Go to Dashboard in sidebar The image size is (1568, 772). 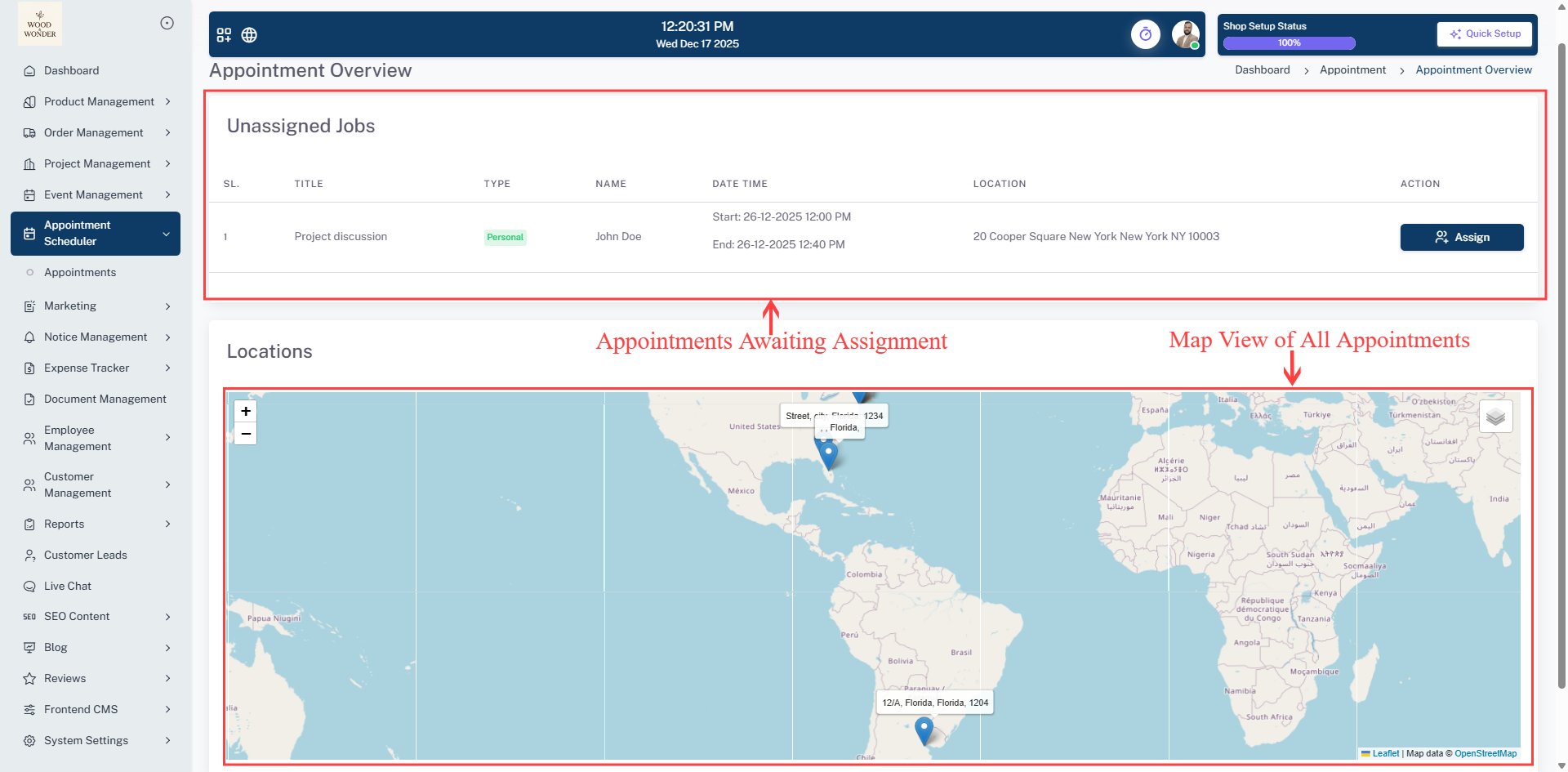pos(71,71)
